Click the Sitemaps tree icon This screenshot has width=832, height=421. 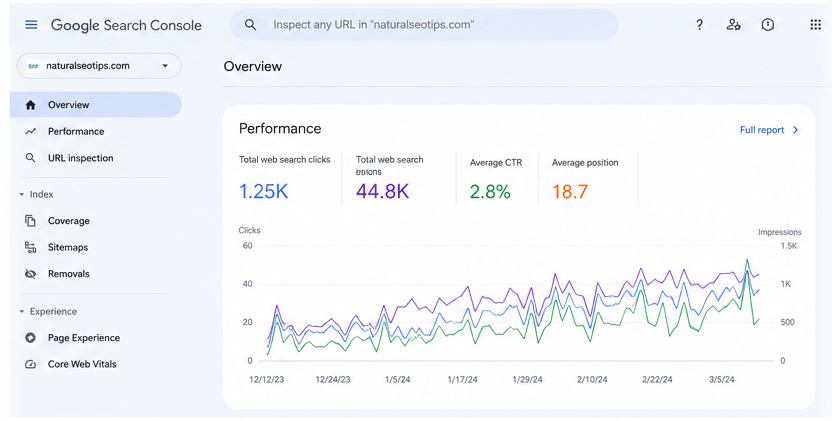[x=31, y=247]
